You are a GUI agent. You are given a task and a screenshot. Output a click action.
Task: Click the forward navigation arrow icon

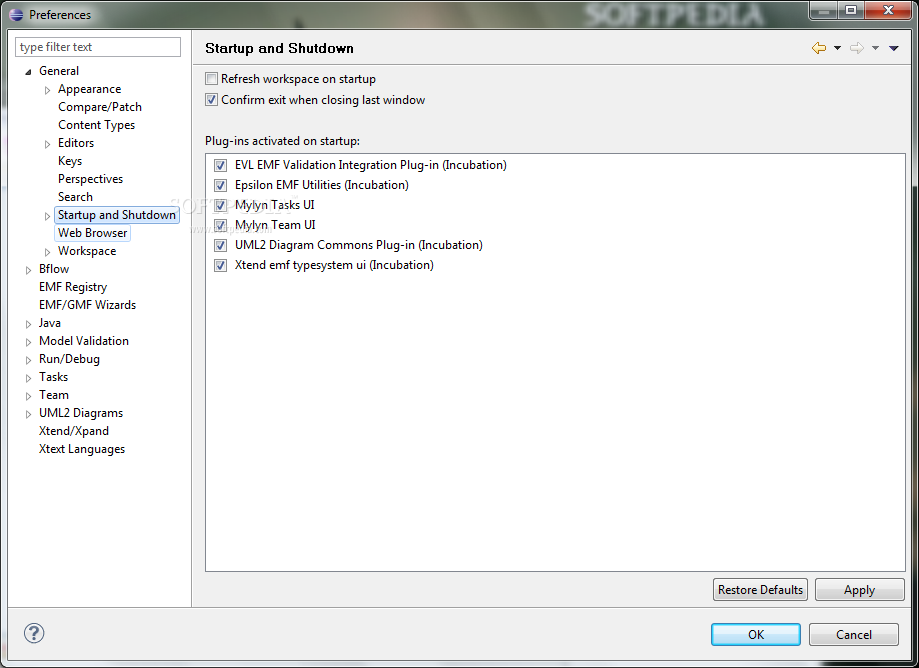pyautogui.click(x=857, y=48)
